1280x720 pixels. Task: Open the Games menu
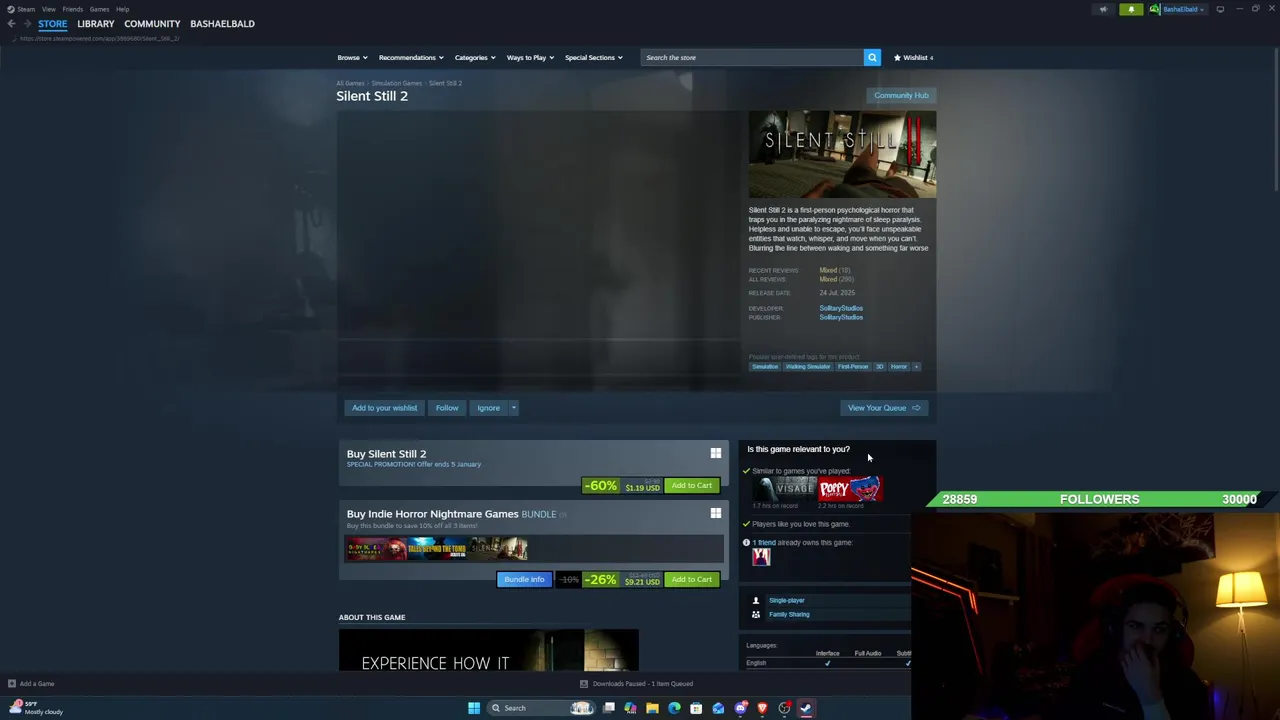point(99,9)
